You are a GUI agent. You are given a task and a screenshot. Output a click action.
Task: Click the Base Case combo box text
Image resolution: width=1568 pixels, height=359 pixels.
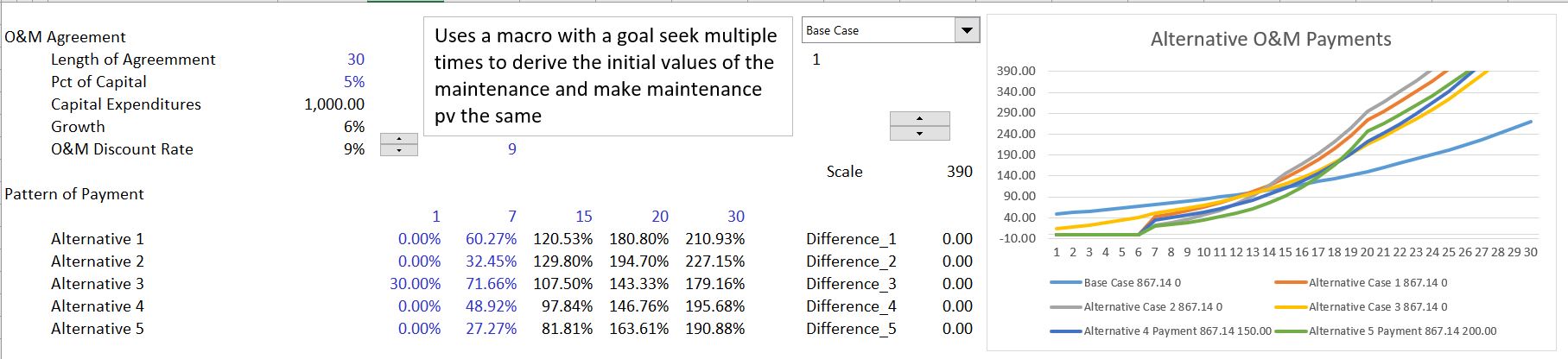pyautogui.click(x=877, y=31)
